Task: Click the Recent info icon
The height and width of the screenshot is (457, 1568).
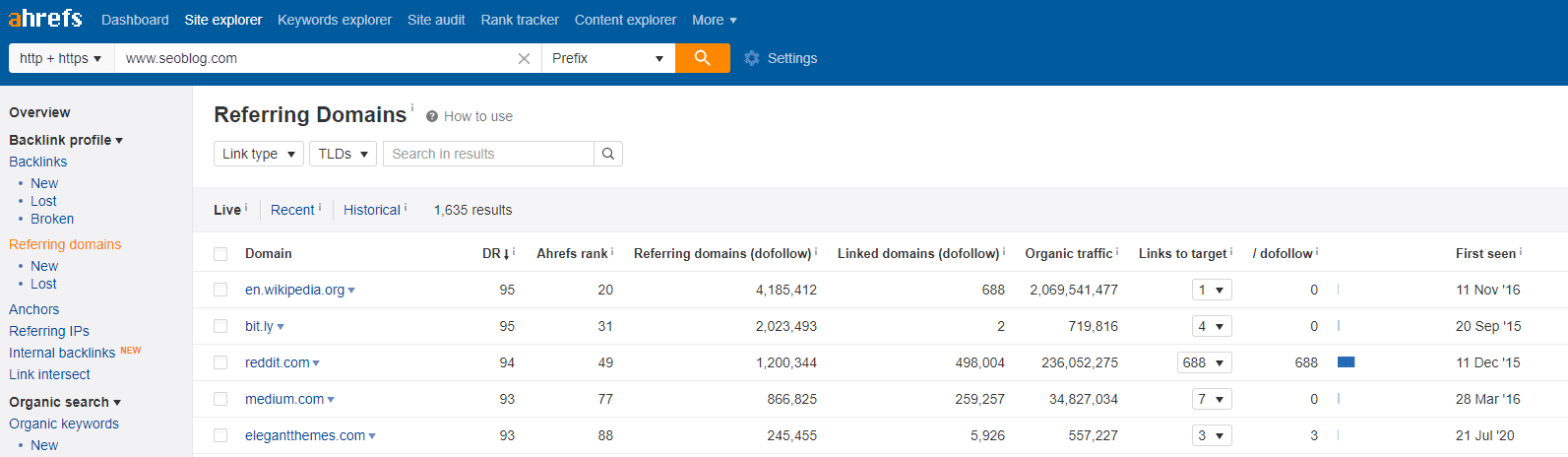Action: [320, 207]
